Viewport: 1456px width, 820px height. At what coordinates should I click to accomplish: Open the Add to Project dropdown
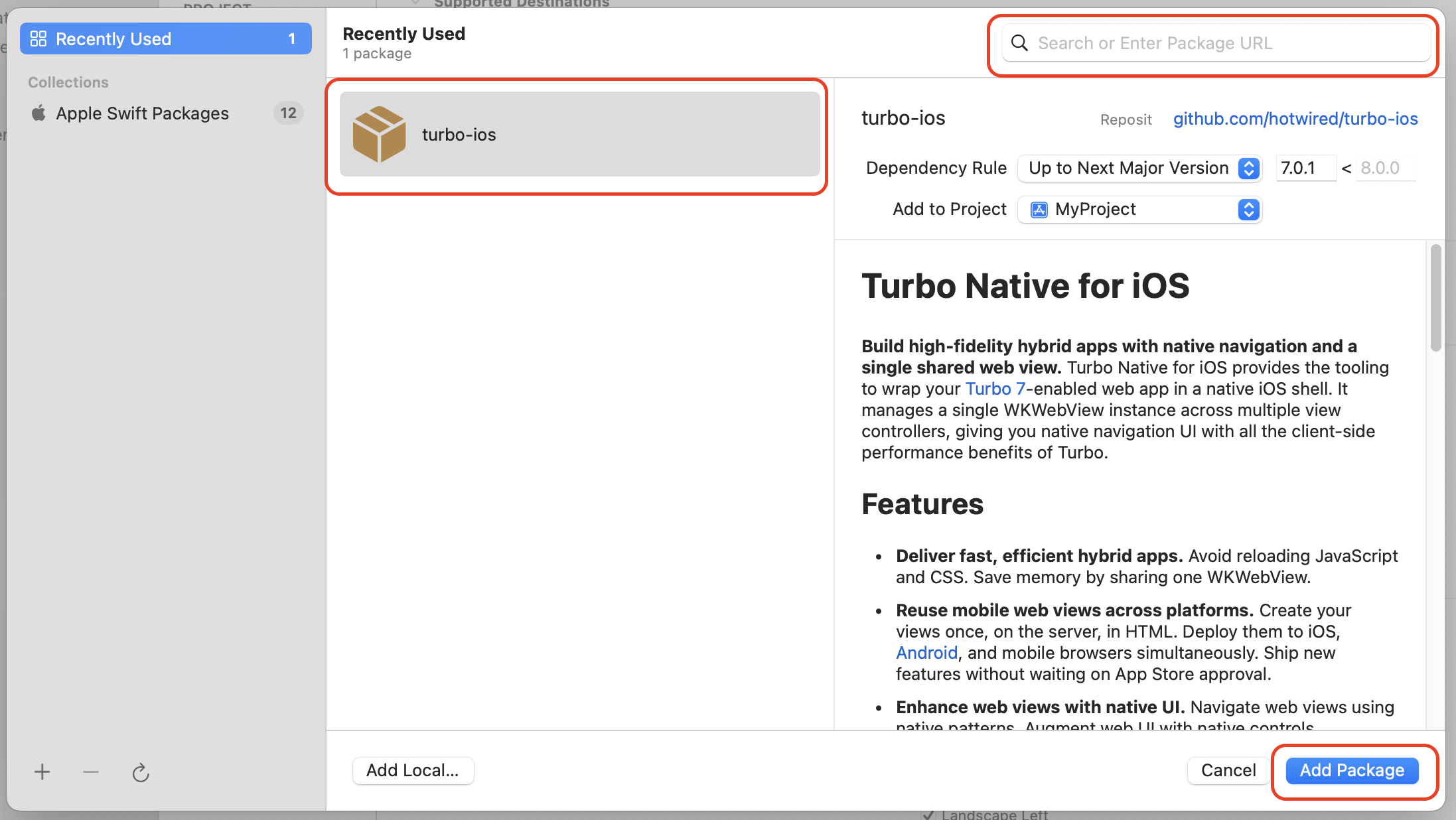click(x=1139, y=210)
